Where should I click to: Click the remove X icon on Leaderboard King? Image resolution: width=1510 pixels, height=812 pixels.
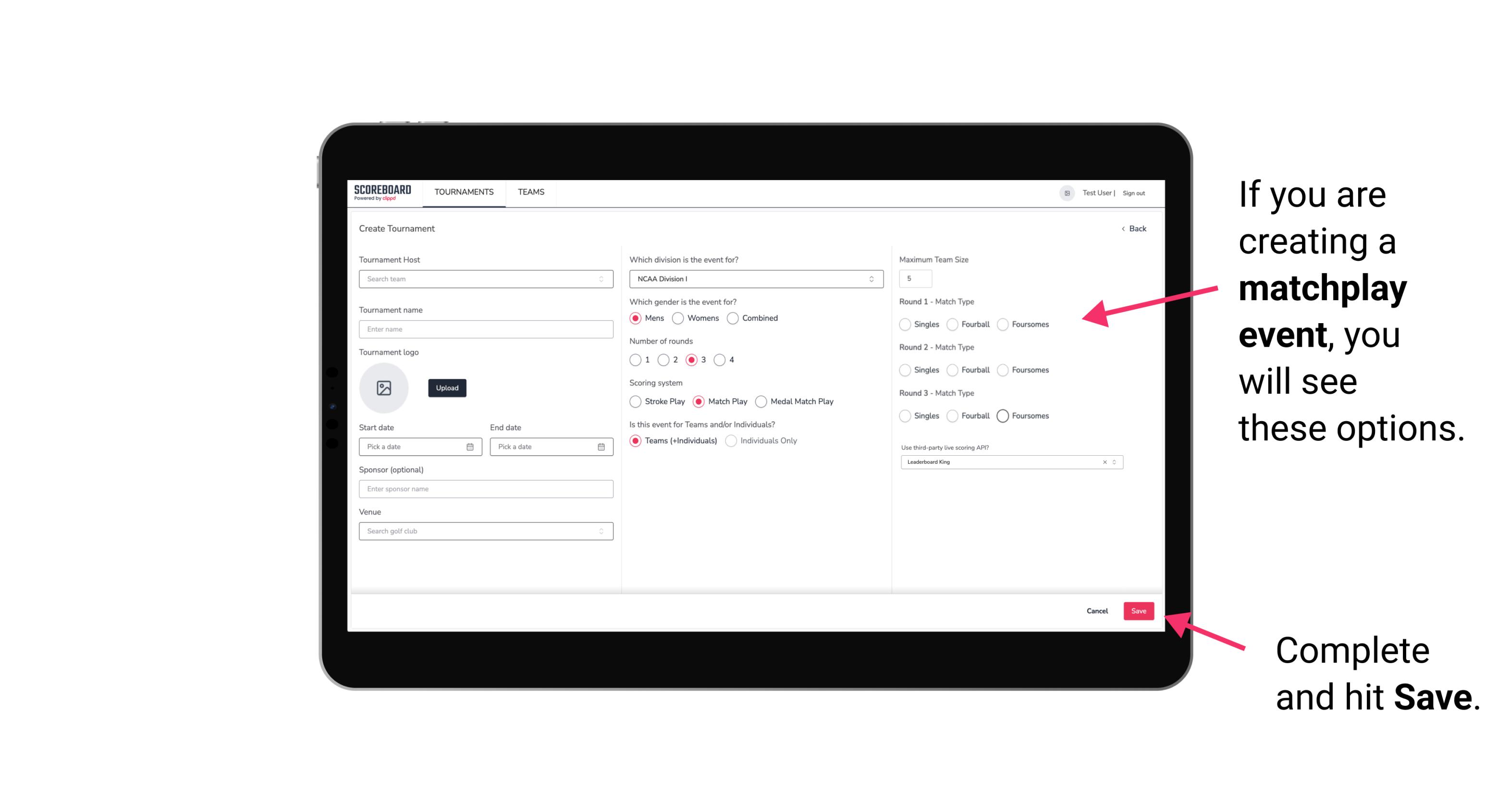pyautogui.click(x=1103, y=461)
